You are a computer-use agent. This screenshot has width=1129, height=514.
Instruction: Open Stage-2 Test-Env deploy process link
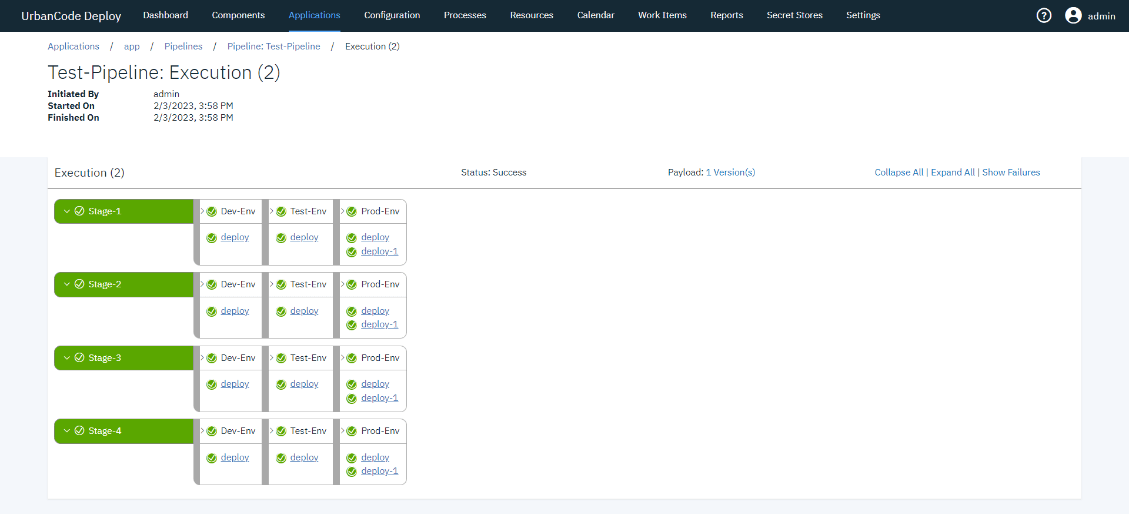coord(304,311)
